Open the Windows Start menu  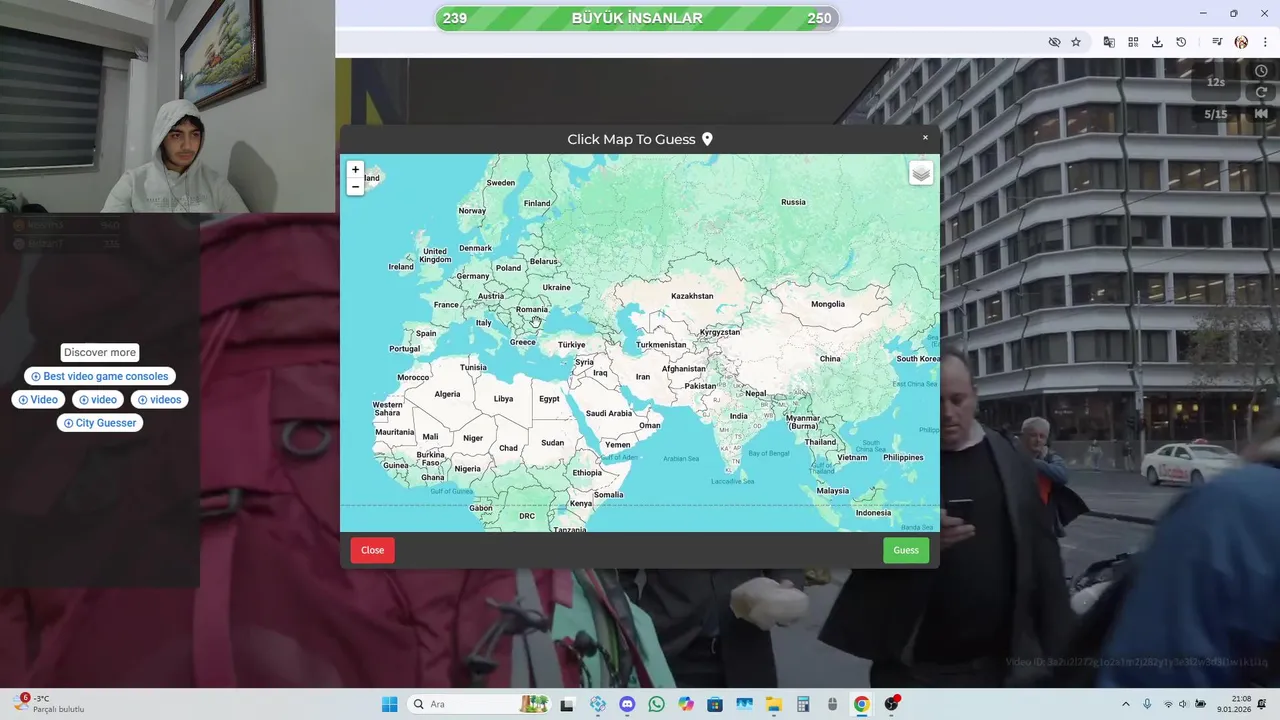390,704
